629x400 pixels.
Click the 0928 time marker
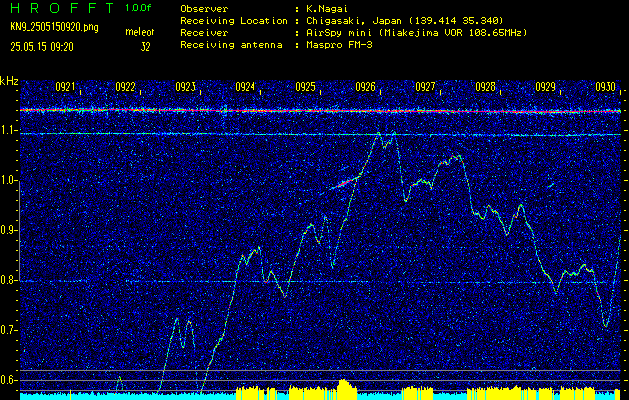(485, 87)
